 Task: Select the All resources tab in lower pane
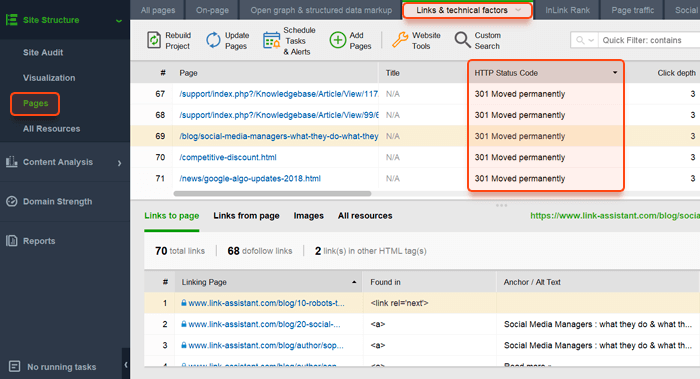[x=365, y=216]
